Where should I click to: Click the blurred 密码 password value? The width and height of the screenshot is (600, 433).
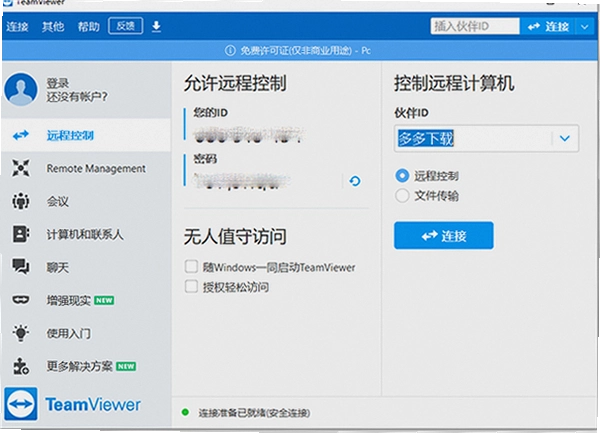click(241, 181)
